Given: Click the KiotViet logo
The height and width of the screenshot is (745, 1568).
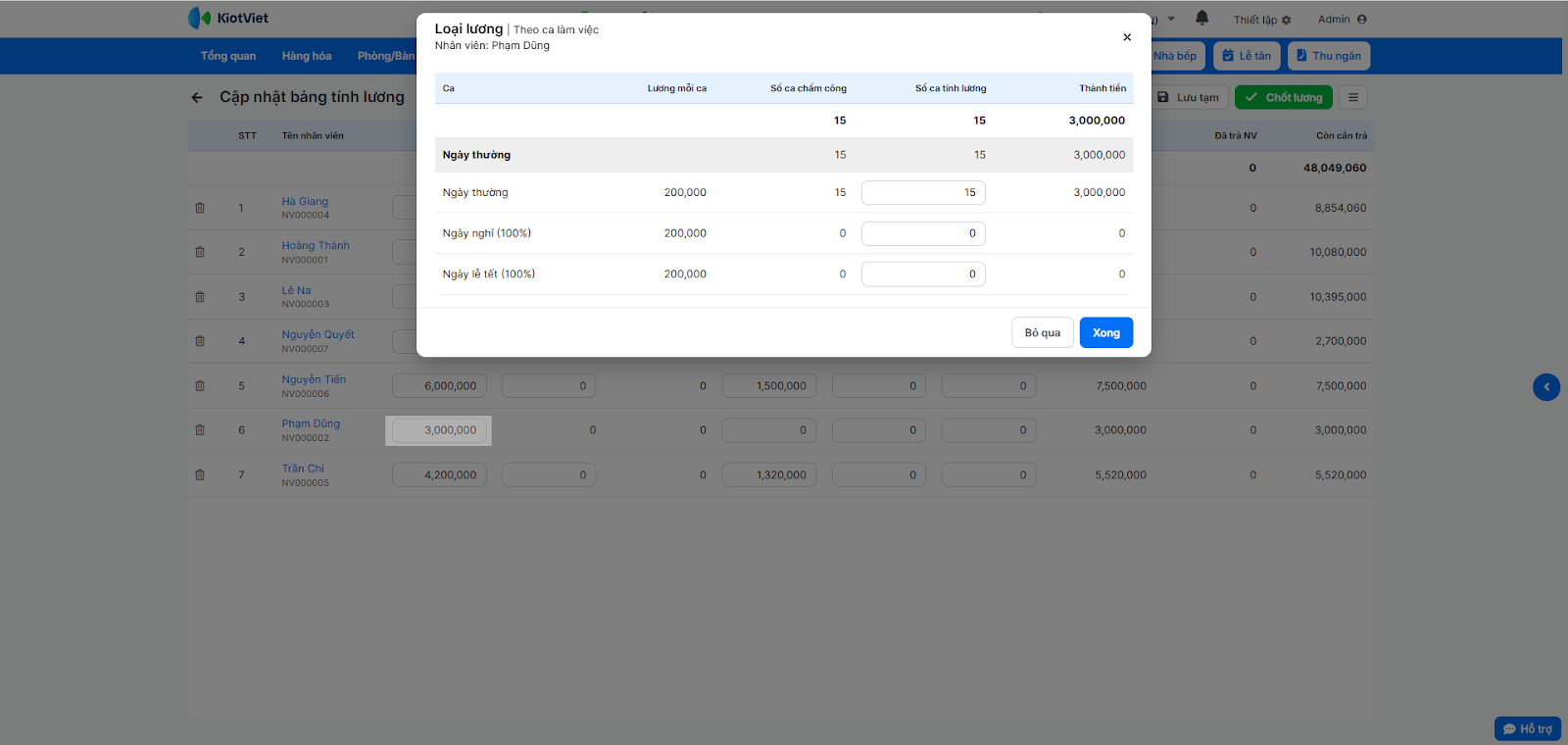Looking at the screenshot, I should pyautogui.click(x=228, y=18).
